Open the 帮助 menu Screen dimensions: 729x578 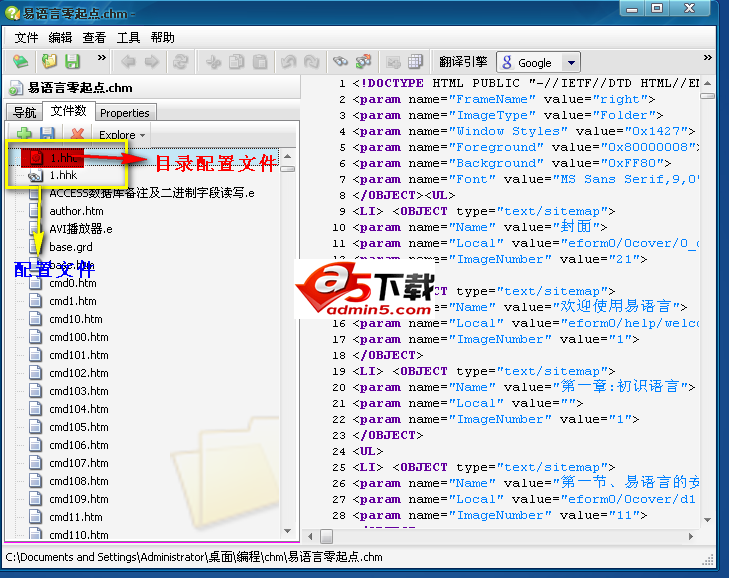(163, 37)
